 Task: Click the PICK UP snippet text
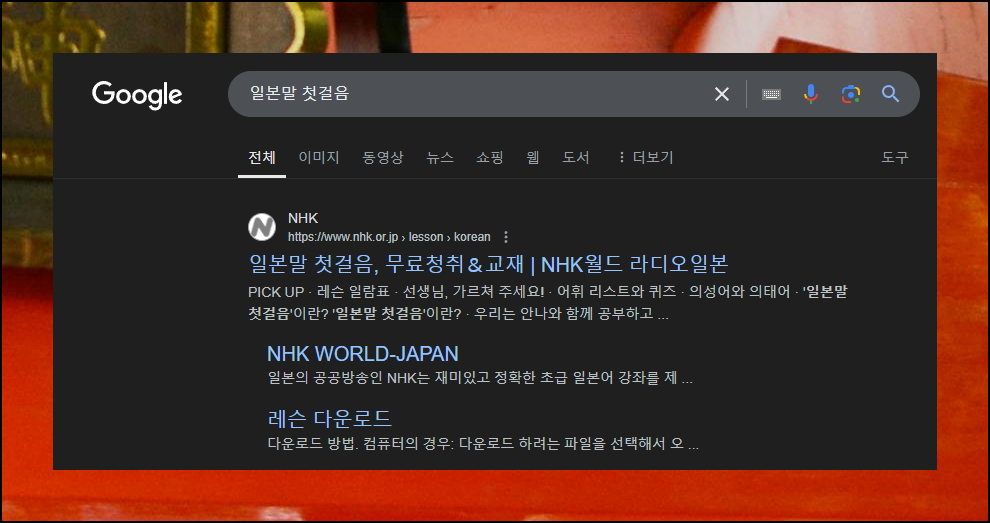(547, 303)
